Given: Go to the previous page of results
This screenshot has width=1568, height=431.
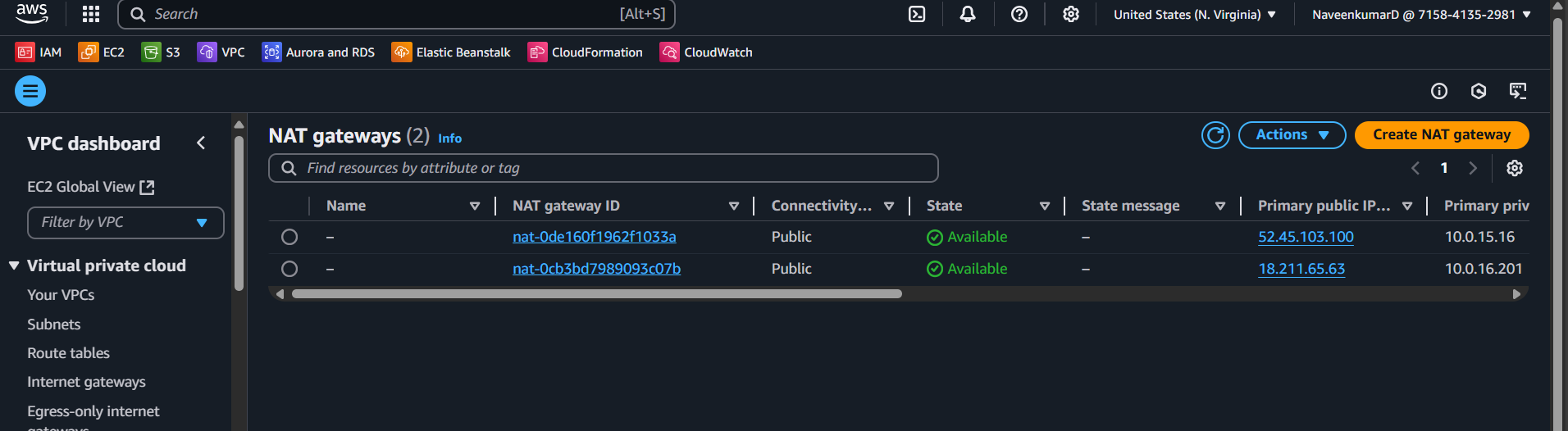Looking at the screenshot, I should click(x=1415, y=168).
